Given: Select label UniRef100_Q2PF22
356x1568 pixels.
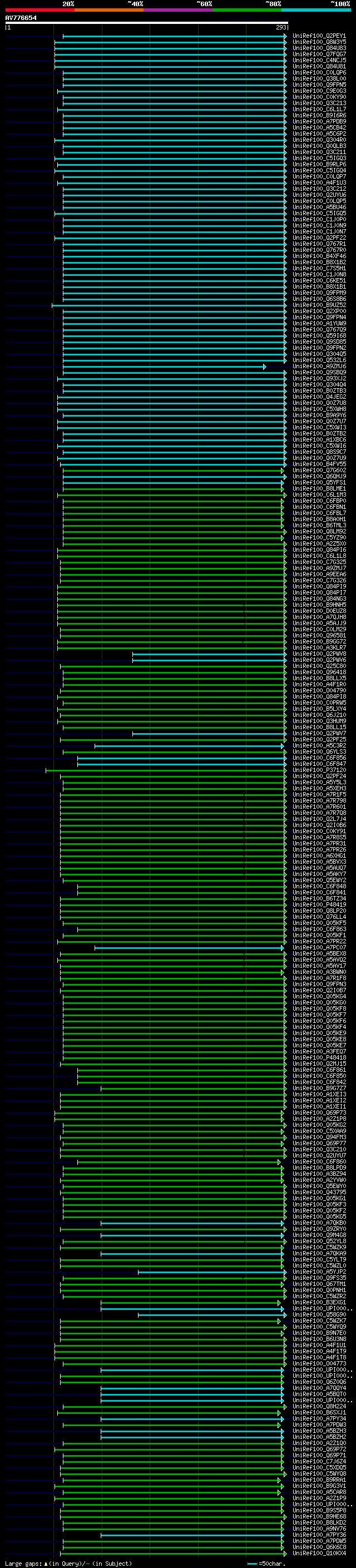Looking at the screenshot, I should click(319, 238).
